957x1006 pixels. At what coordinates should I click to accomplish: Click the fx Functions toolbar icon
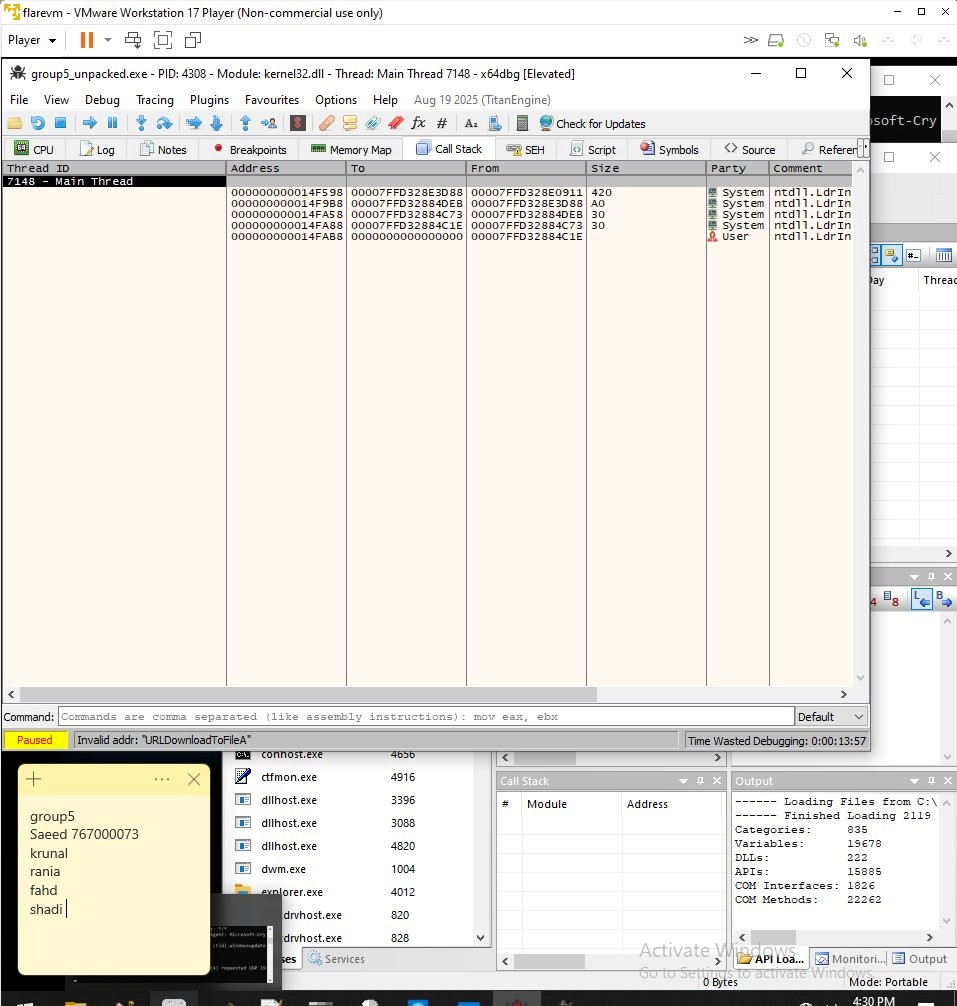click(x=418, y=123)
